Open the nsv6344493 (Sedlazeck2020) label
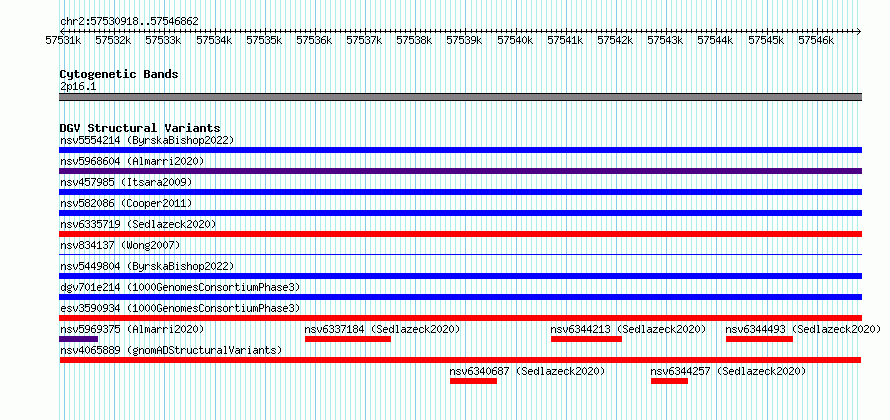Viewport: 890px width, 420px height. 803,329
